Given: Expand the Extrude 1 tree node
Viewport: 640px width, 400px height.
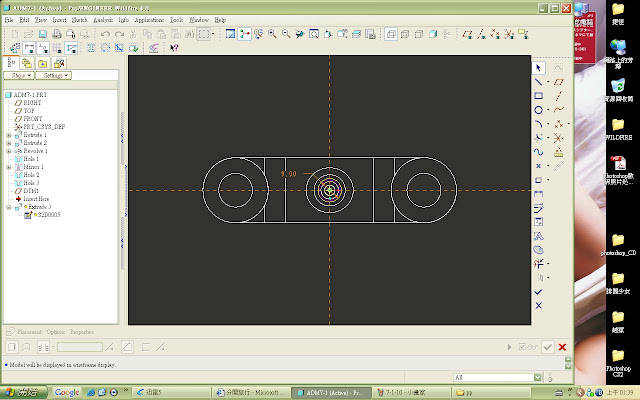Looking at the screenshot, I should pos(8,135).
